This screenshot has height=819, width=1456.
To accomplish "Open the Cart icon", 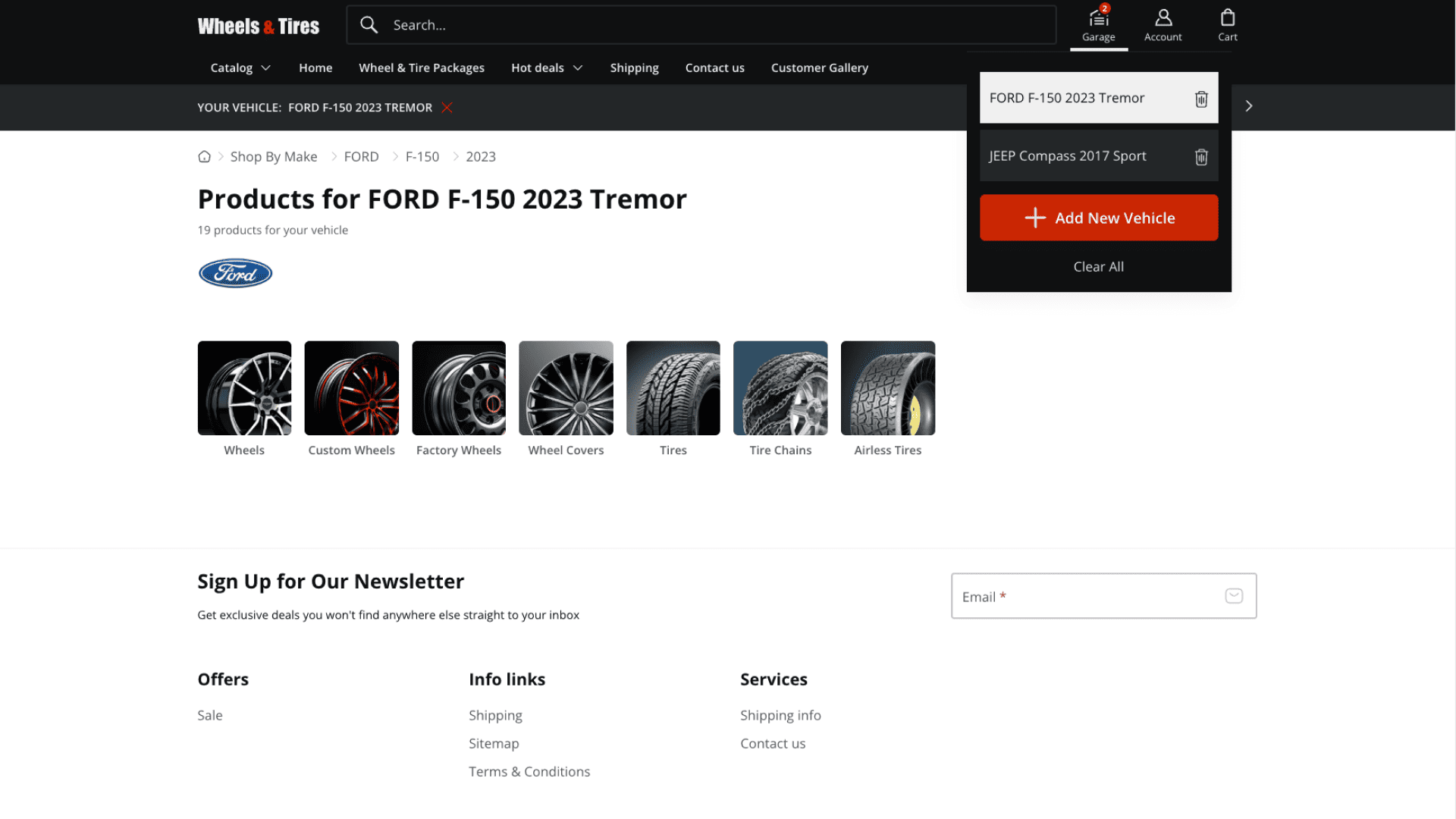I will [1228, 25].
